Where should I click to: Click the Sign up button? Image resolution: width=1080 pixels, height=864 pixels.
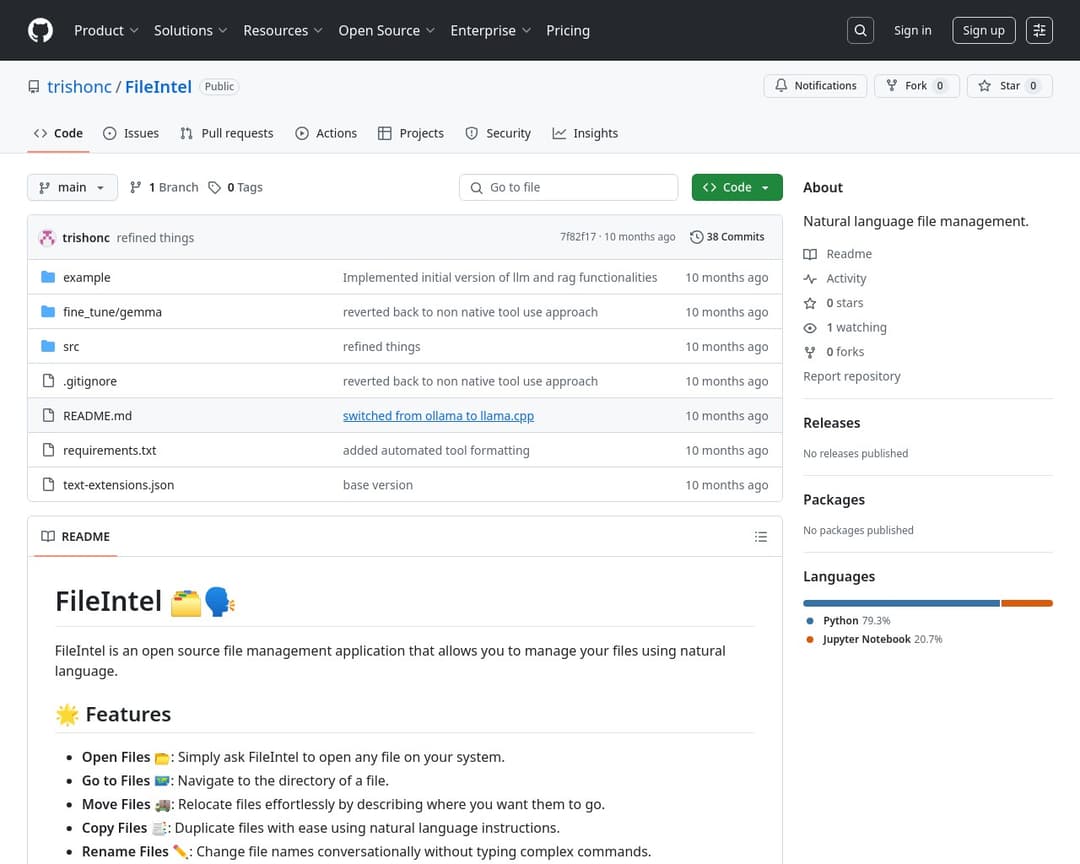[x=984, y=30]
